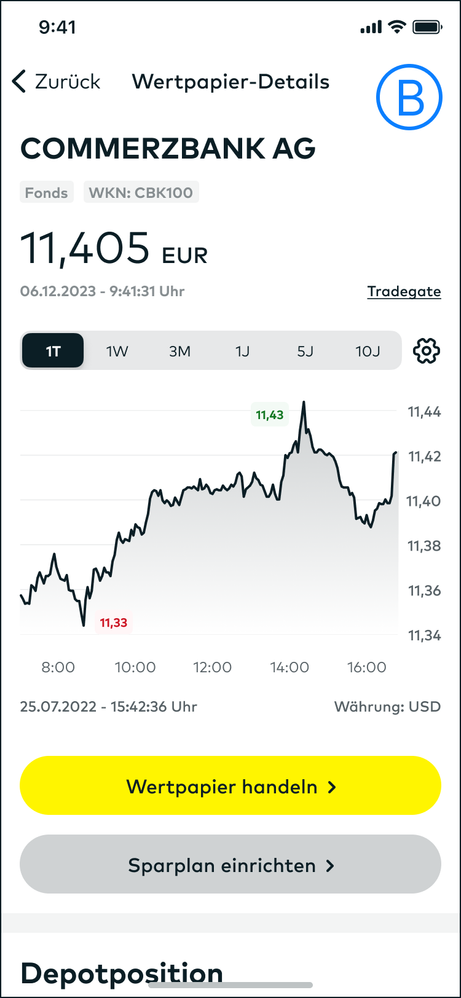
Task: Tap the blue B profile icon
Action: pos(409,94)
